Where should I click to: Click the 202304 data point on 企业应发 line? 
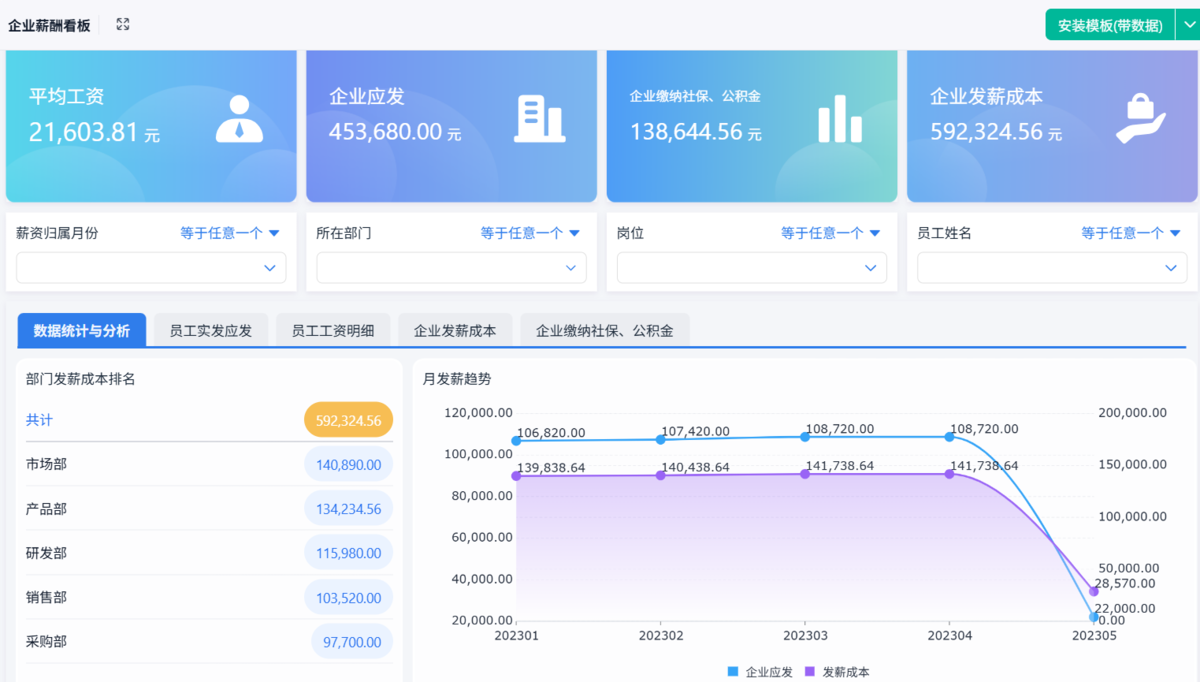click(x=949, y=437)
